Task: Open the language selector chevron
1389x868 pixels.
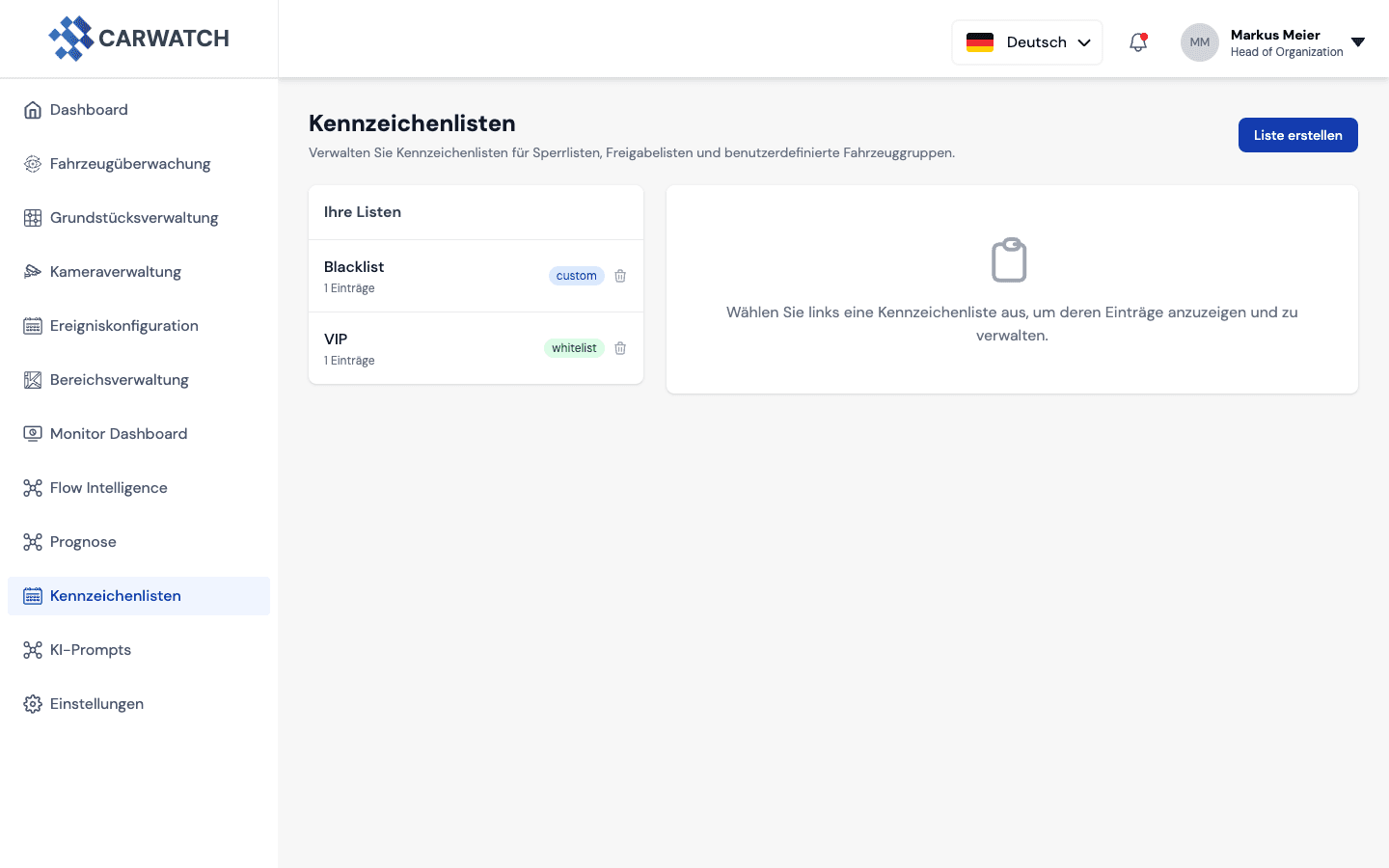Action: coord(1084,42)
